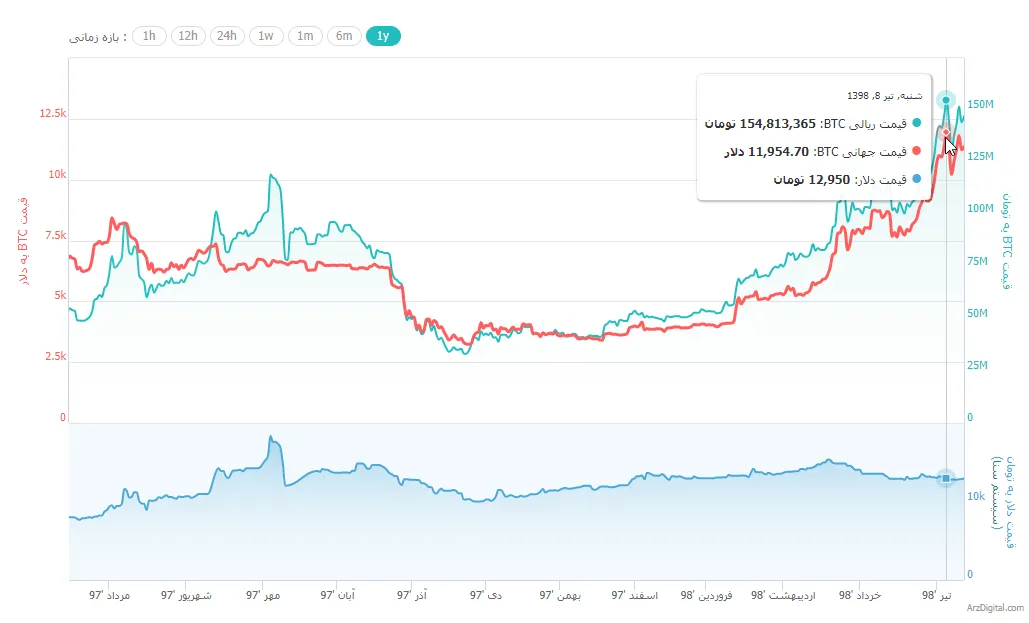Show the 6m chart range
The image size is (1029, 623).
click(344, 36)
